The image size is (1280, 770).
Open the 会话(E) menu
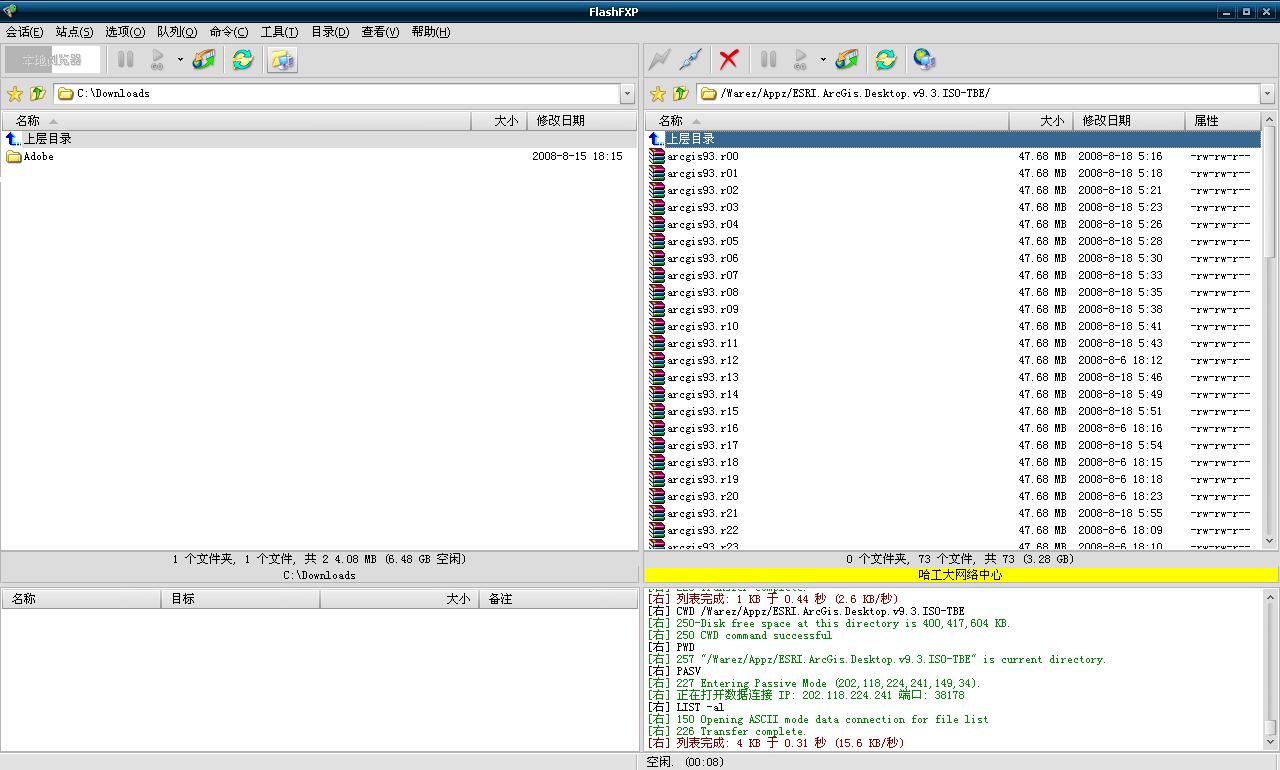[x=25, y=32]
